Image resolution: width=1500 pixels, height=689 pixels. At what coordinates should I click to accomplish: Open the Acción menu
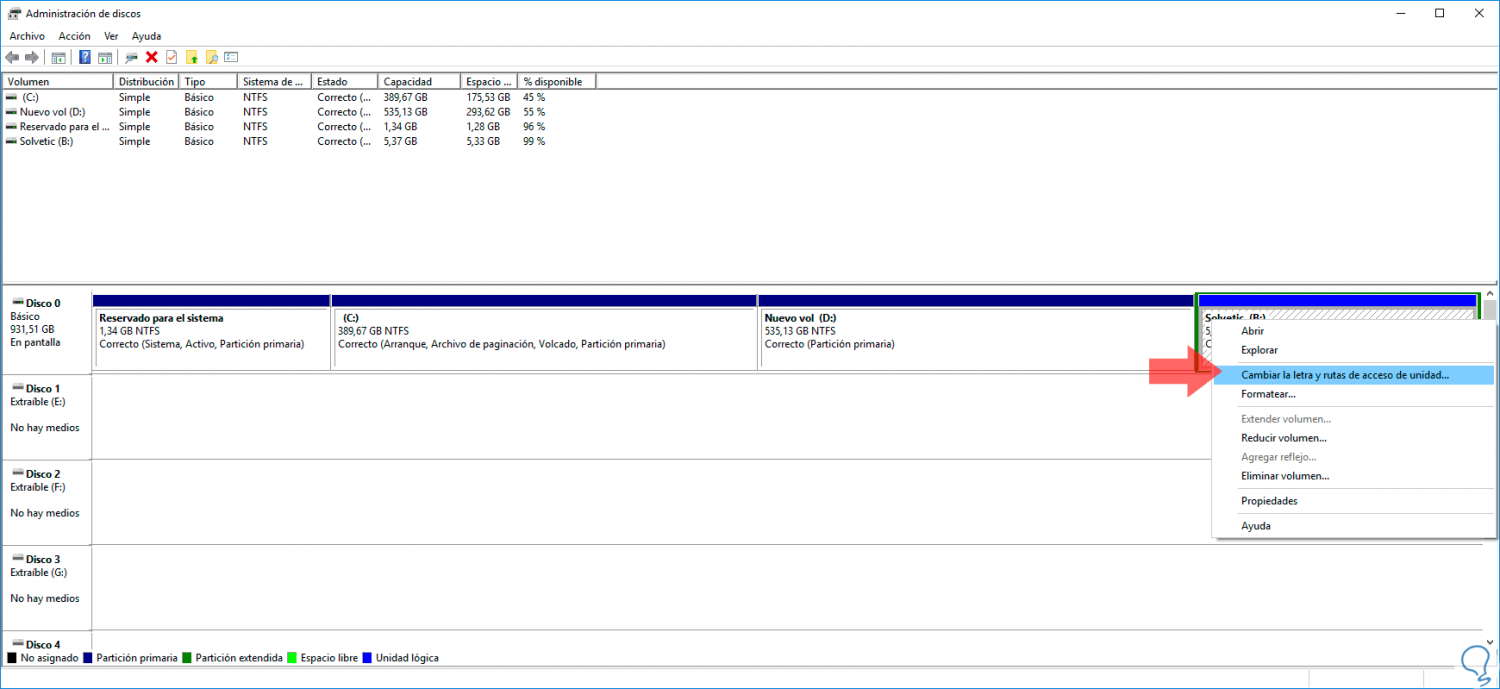(75, 36)
